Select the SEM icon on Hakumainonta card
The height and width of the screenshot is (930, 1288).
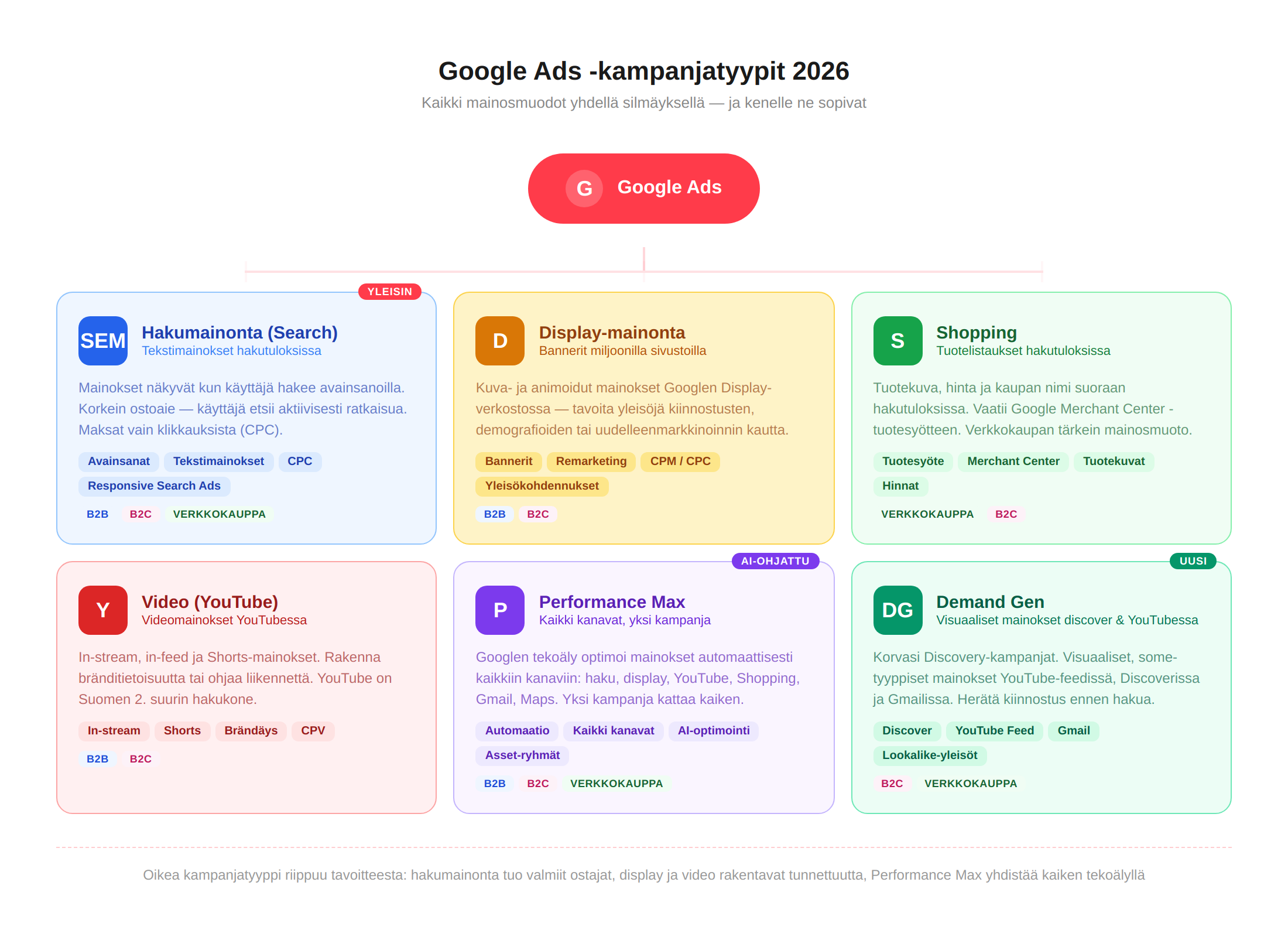point(103,341)
